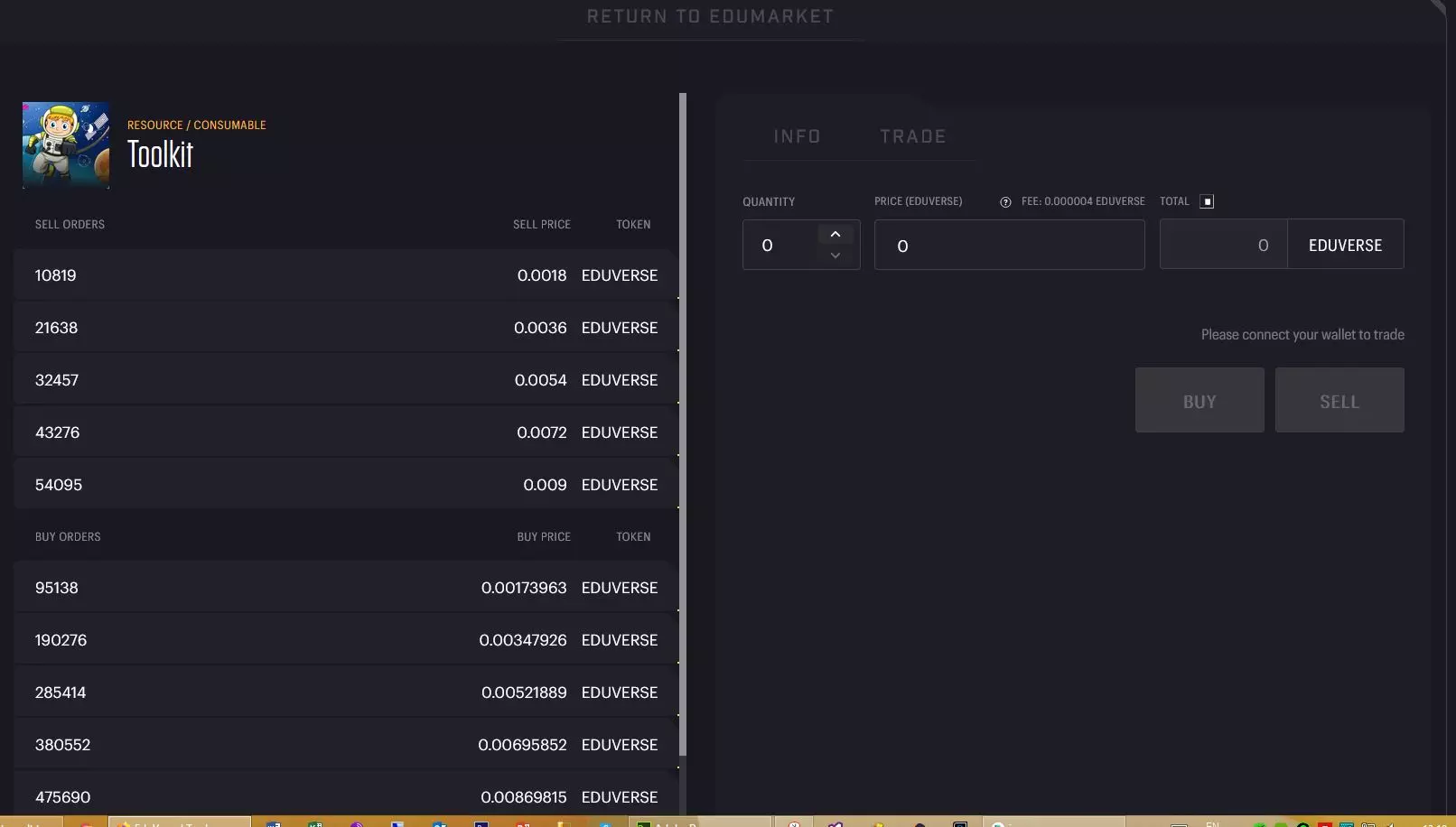Click the fee help question mark icon

1005,202
